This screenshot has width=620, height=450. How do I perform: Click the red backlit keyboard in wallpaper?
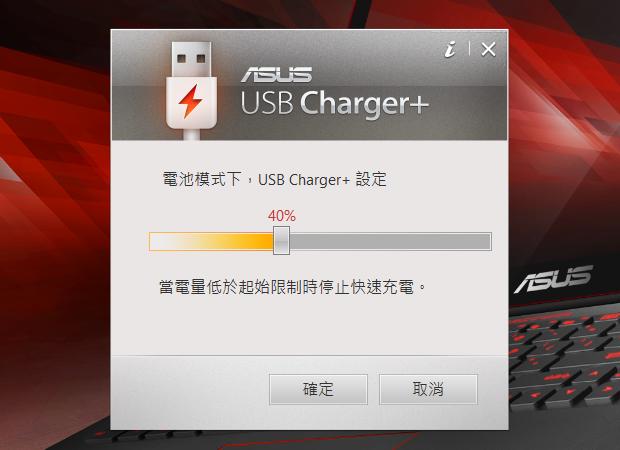pos(565,356)
